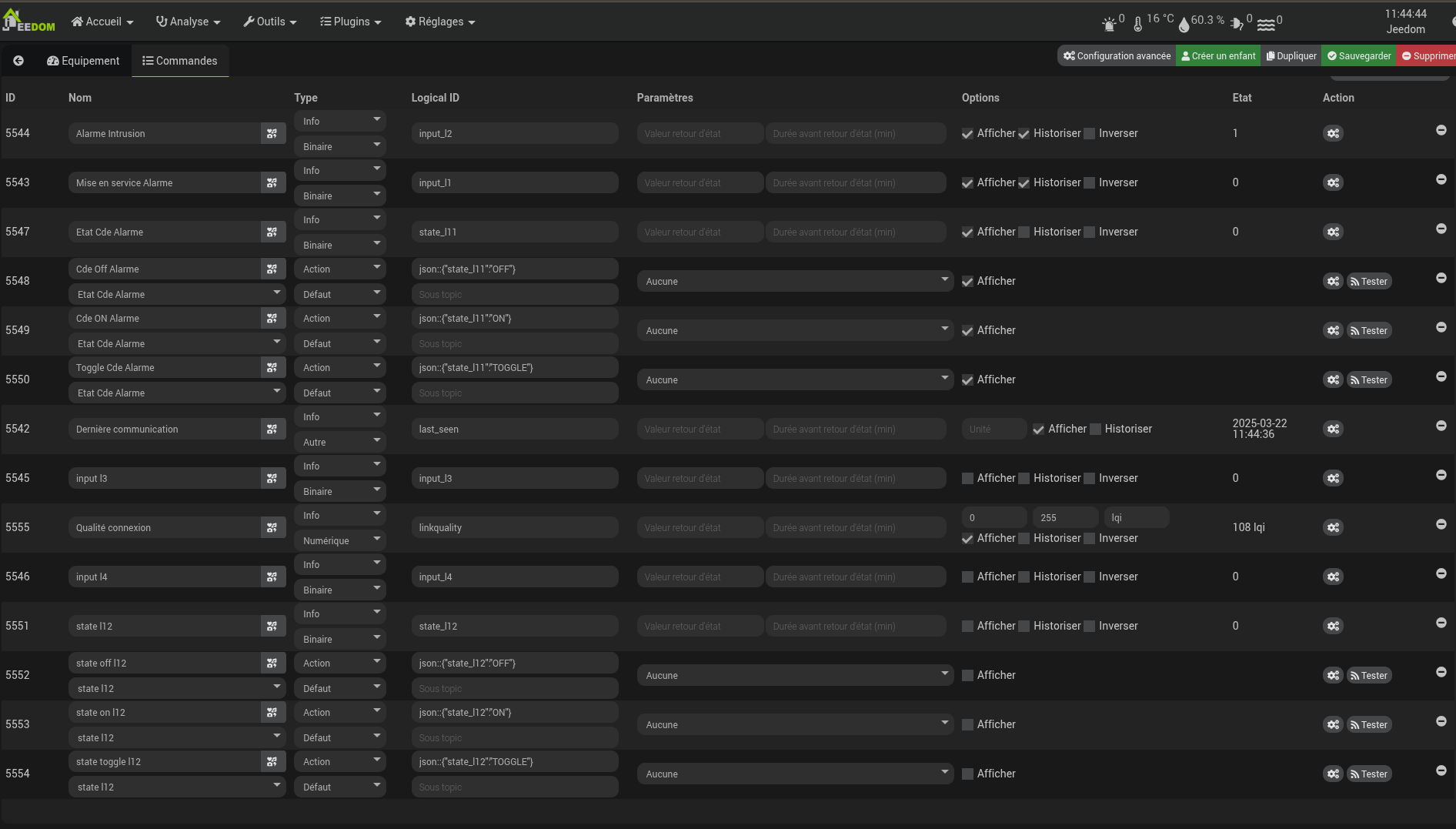Click the temperature thermometer icon in header

(x=1137, y=24)
